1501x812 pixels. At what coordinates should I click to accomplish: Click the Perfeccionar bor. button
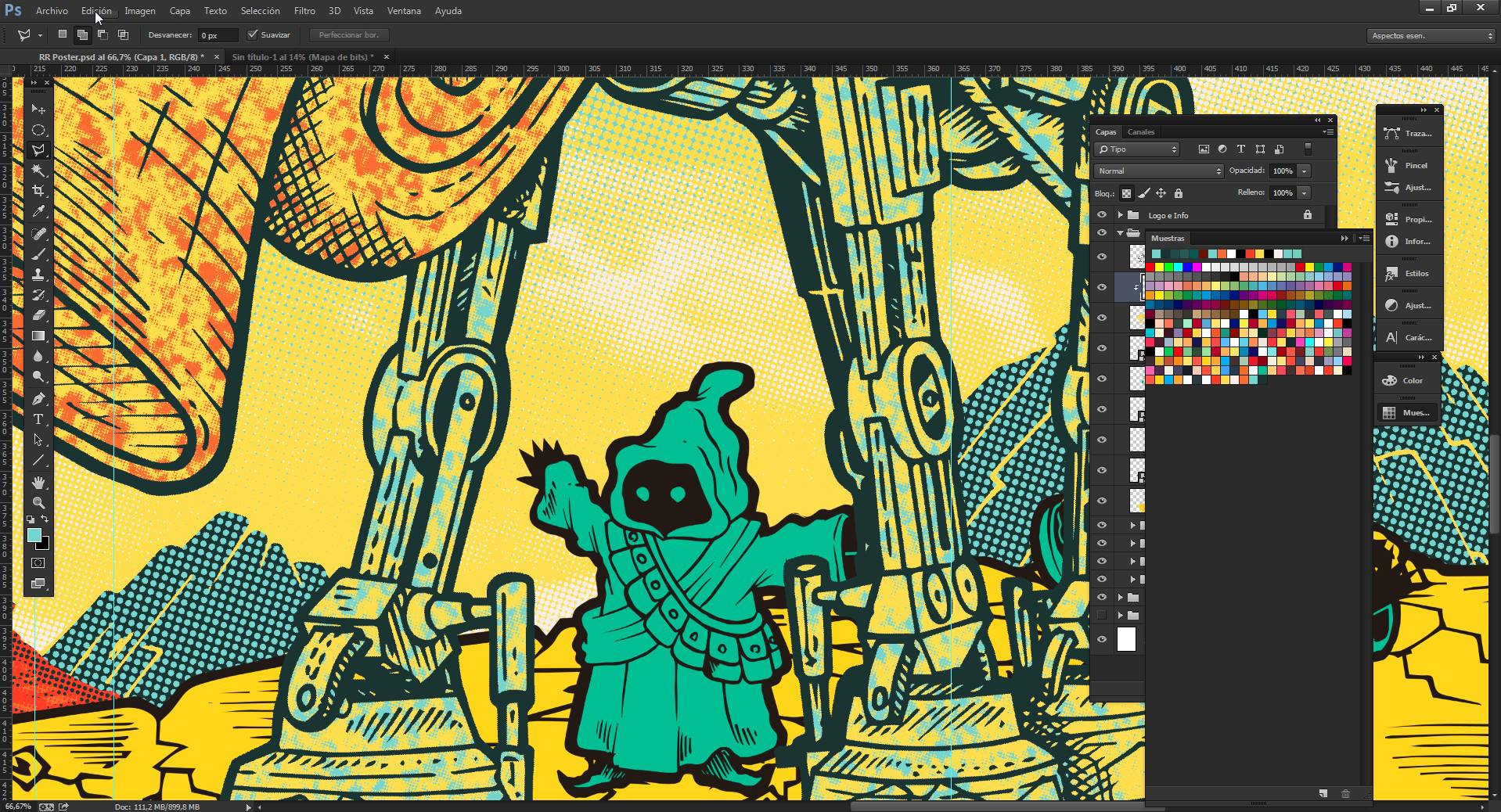(349, 34)
